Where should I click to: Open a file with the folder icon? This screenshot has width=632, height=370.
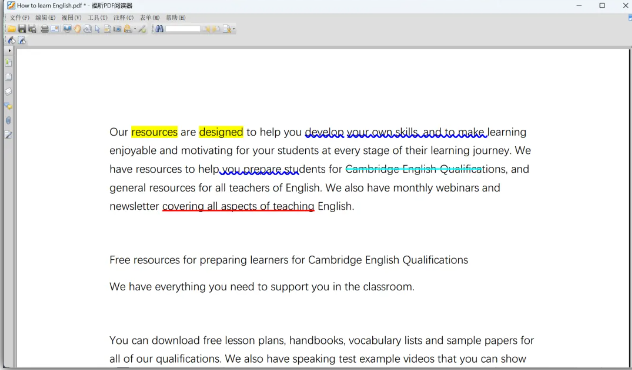point(12,29)
